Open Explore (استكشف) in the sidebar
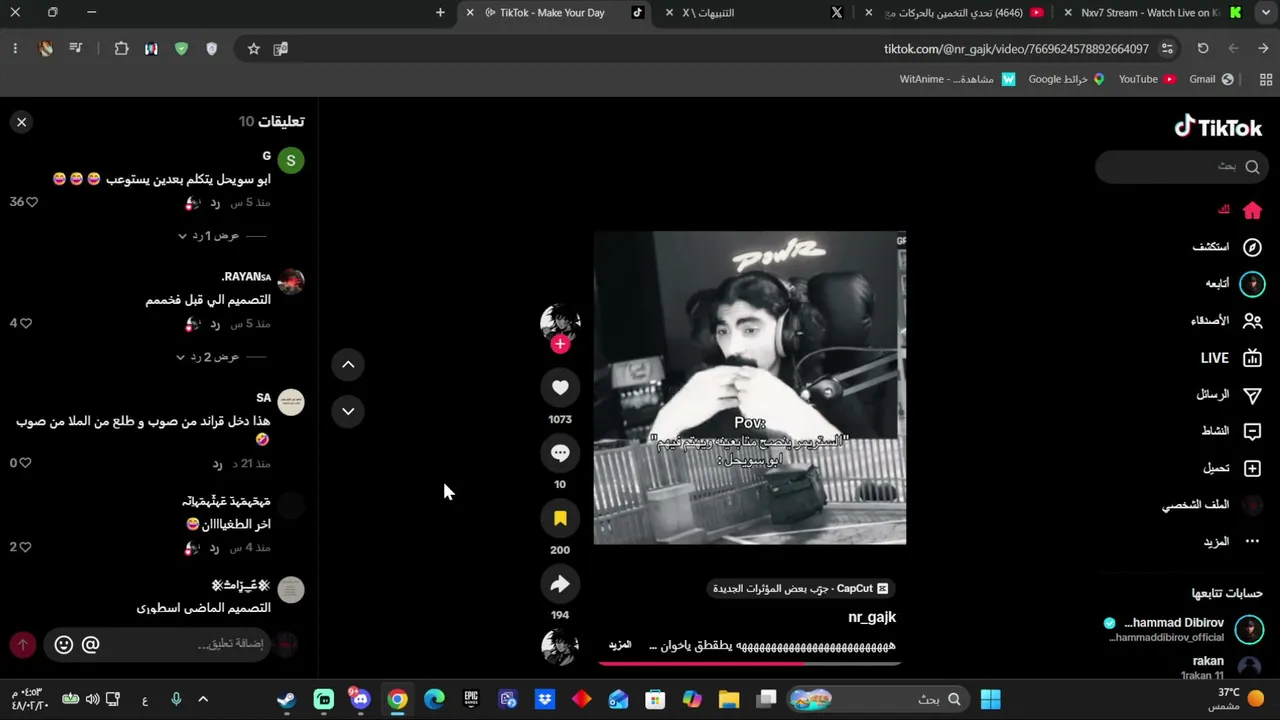This screenshot has height=720, width=1280. [x=1227, y=247]
